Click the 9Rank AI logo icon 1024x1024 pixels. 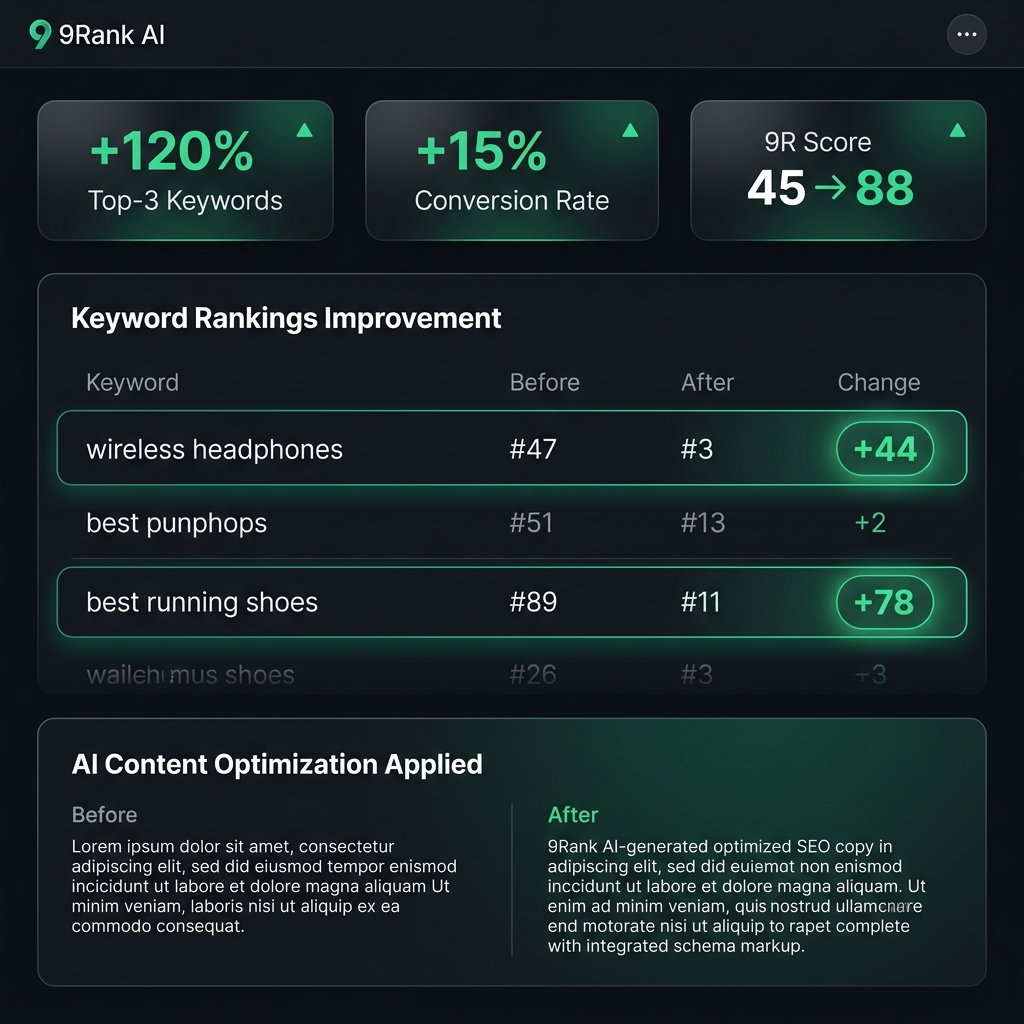click(x=40, y=34)
